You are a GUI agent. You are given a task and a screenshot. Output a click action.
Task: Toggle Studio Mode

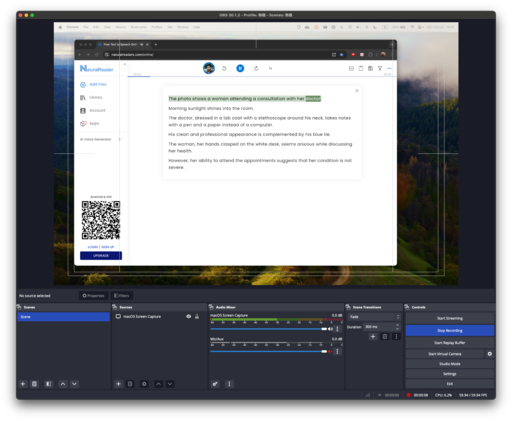[450, 364]
